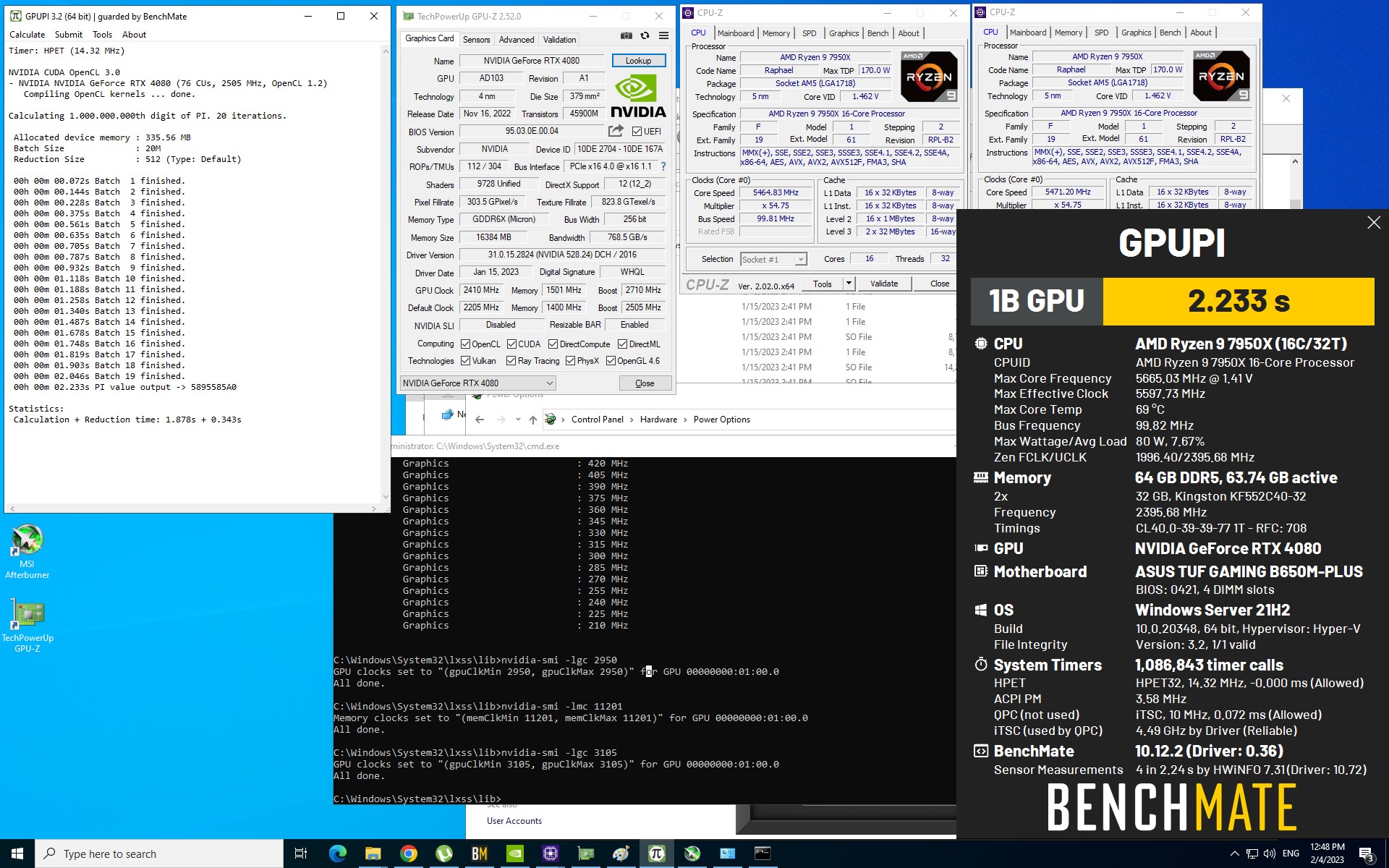Toggle the OpenCL checkbox
The width and height of the screenshot is (1389, 868).
click(x=465, y=344)
